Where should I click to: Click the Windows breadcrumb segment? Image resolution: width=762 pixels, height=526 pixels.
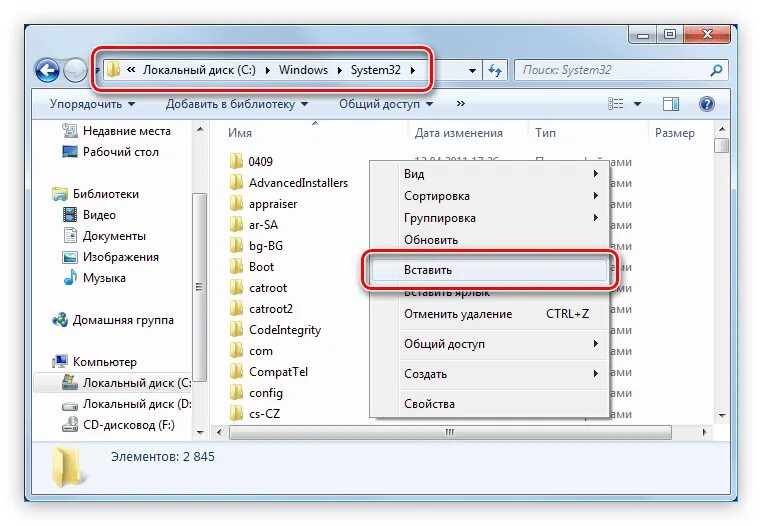pos(303,70)
